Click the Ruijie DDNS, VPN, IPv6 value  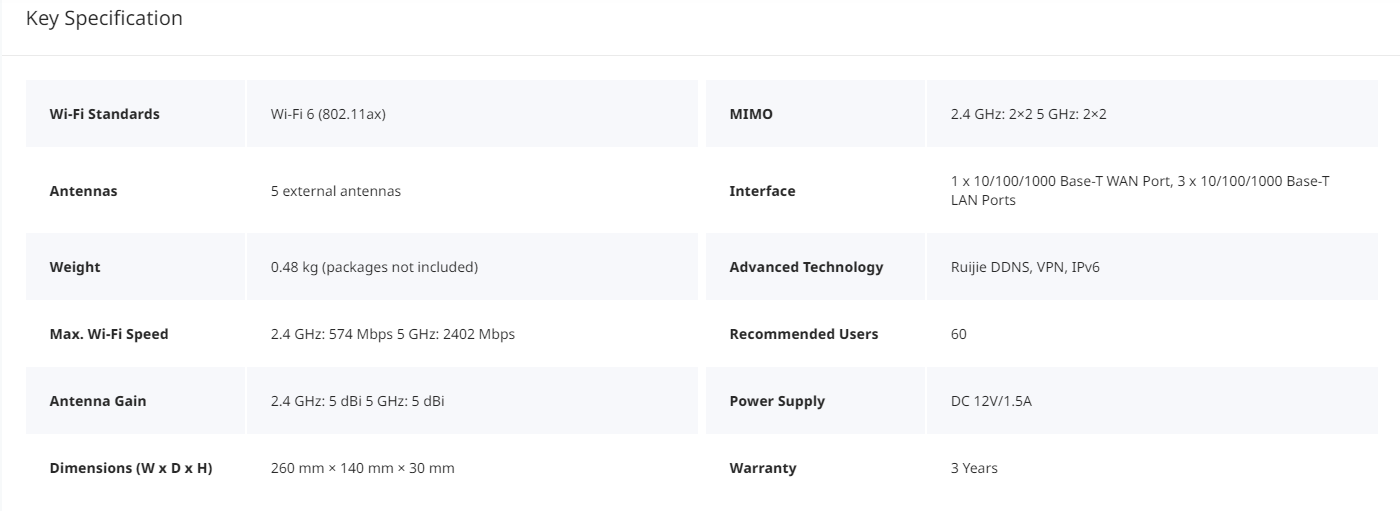1026,267
